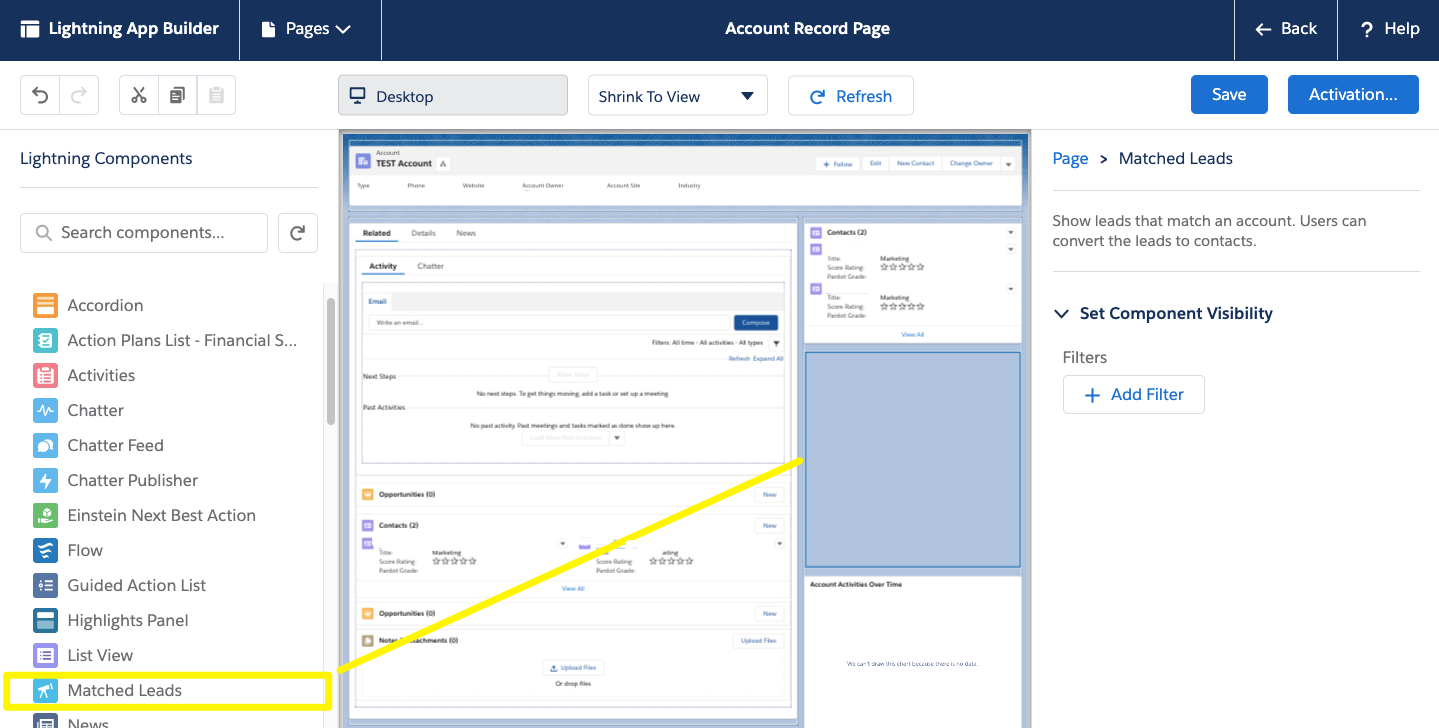Image resolution: width=1439 pixels, height=728 pixels.
Task: Click View All in the right-column Contacts card
Action: click(x=912, y=334)
